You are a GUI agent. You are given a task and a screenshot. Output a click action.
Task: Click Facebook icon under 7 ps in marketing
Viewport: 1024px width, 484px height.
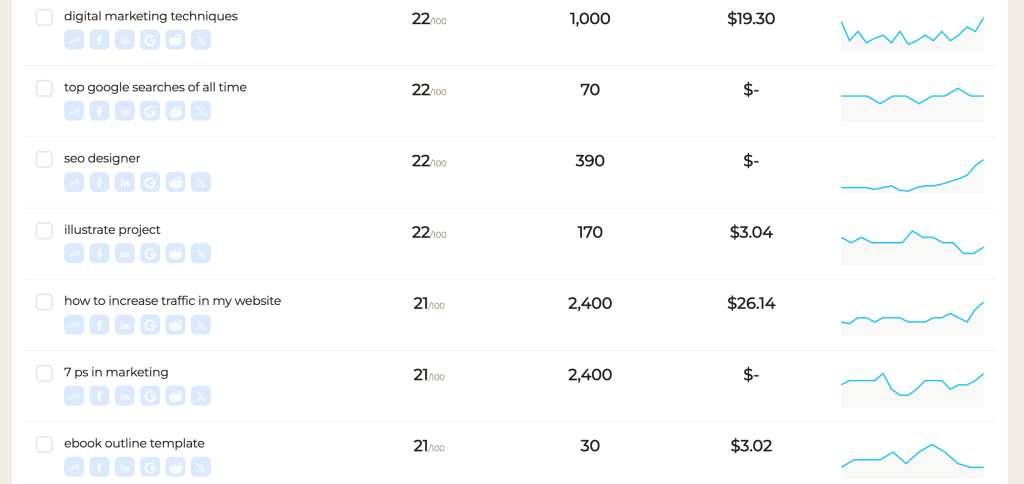(x=99, y=396)
